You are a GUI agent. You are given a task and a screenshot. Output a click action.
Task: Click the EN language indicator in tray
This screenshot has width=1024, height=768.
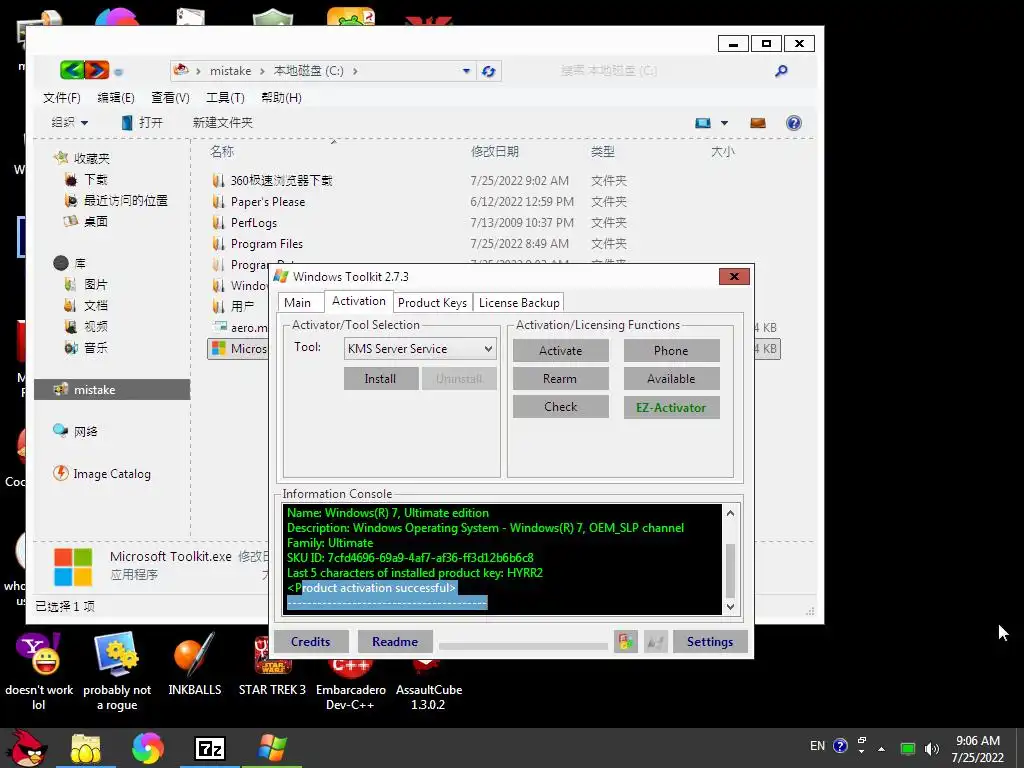click(818, 746)
